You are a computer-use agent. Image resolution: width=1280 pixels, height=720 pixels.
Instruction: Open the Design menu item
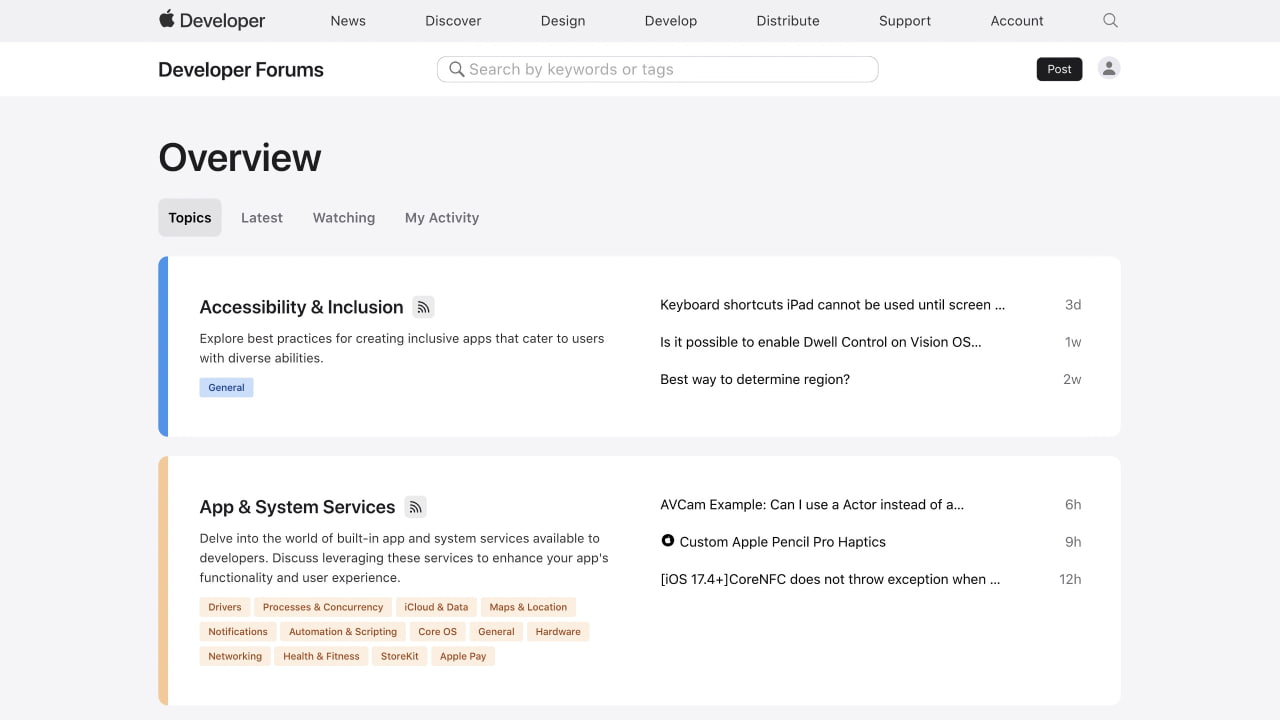(563, 20)
